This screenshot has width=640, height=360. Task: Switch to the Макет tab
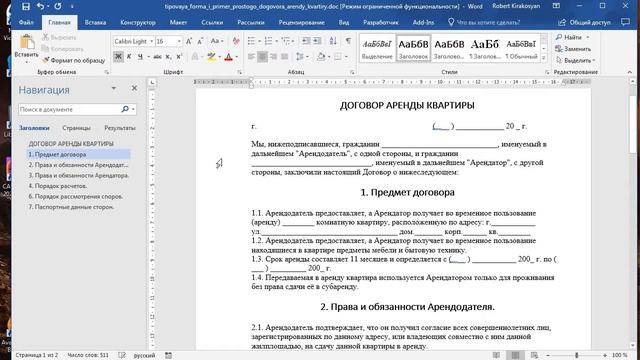[x=178, y=22]
